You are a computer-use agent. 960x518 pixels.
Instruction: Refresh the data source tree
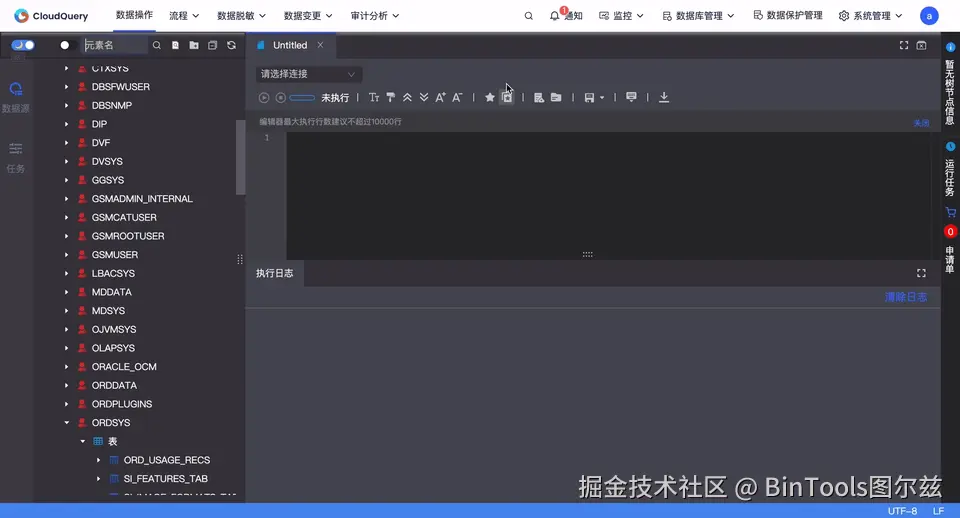231,45
